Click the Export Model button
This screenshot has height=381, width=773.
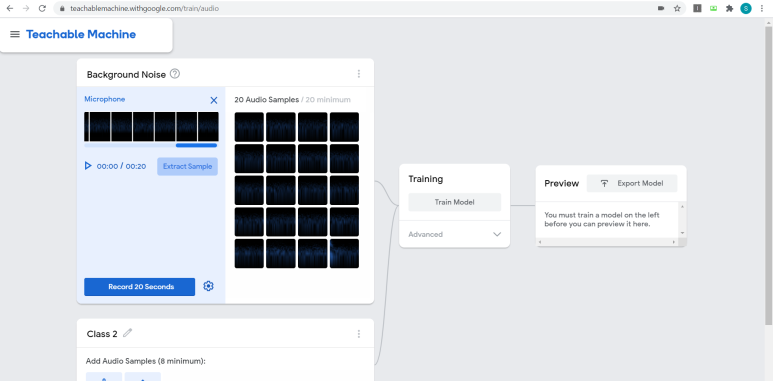[x=632, y=183]
